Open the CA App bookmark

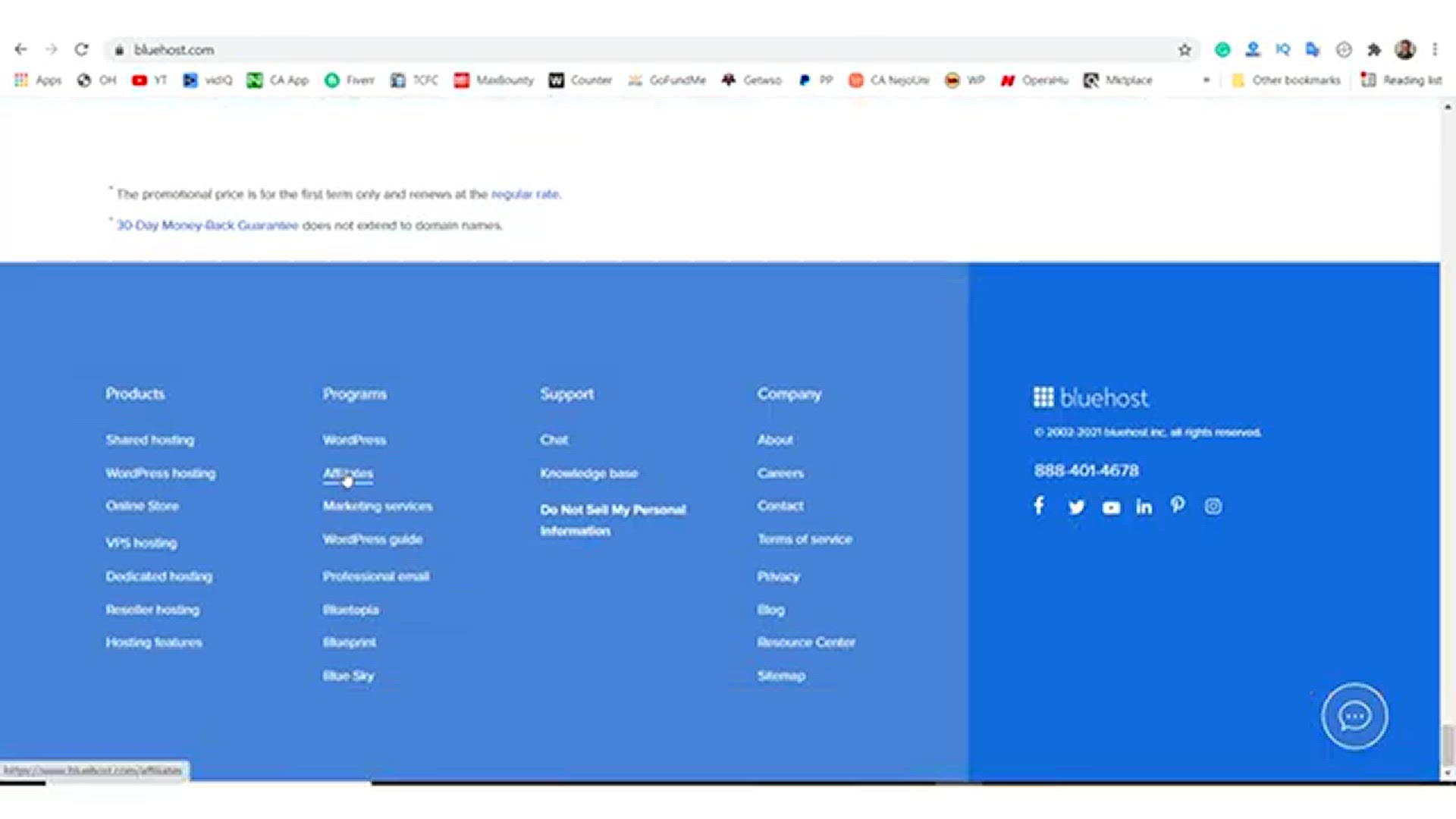click(278, 80)
